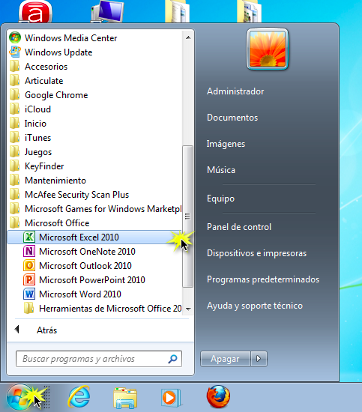
Task: Click the Articulate folder icon
Action: click(x=15, y=81)
